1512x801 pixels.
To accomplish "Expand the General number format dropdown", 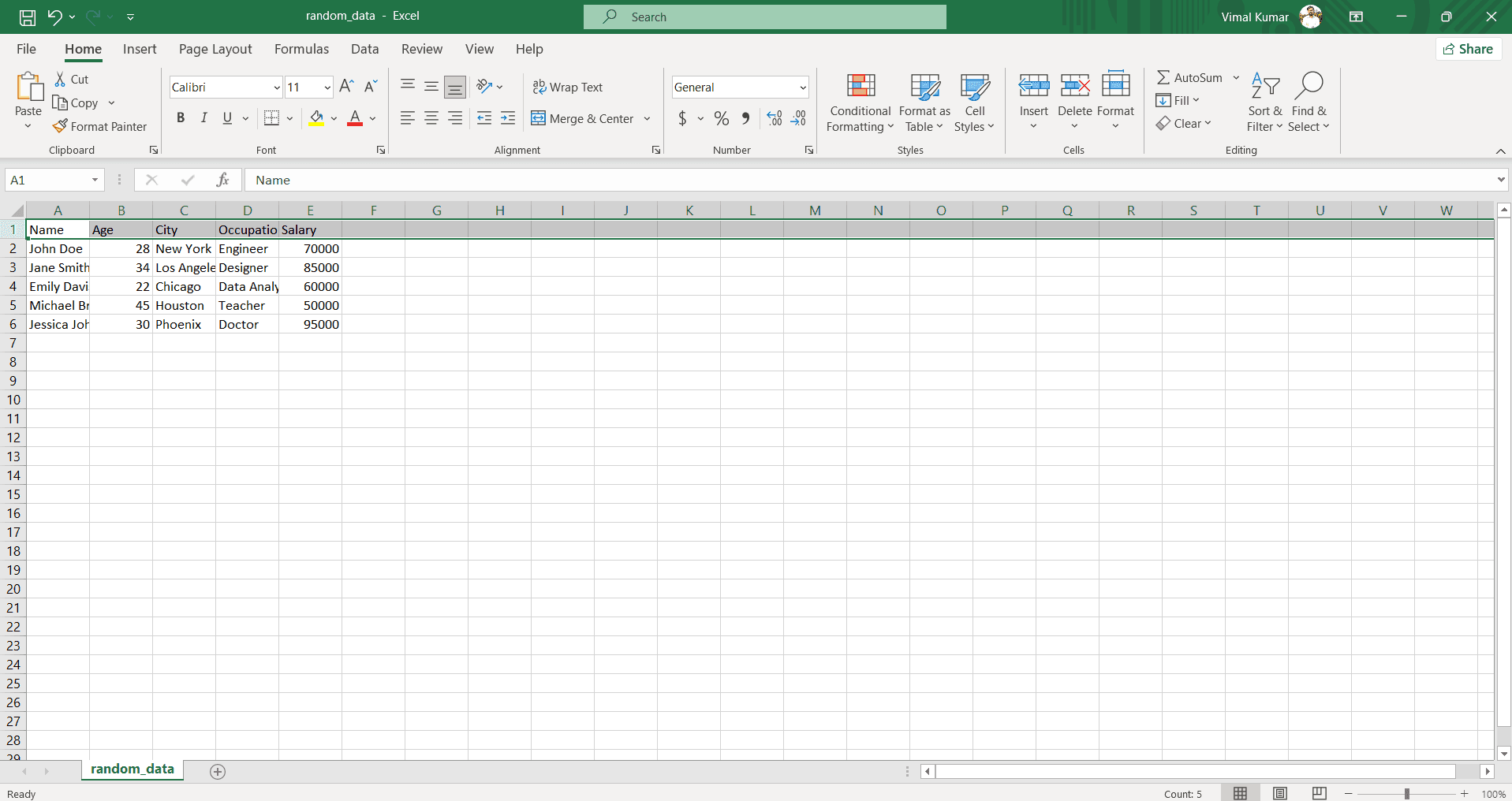I will 802,88.
